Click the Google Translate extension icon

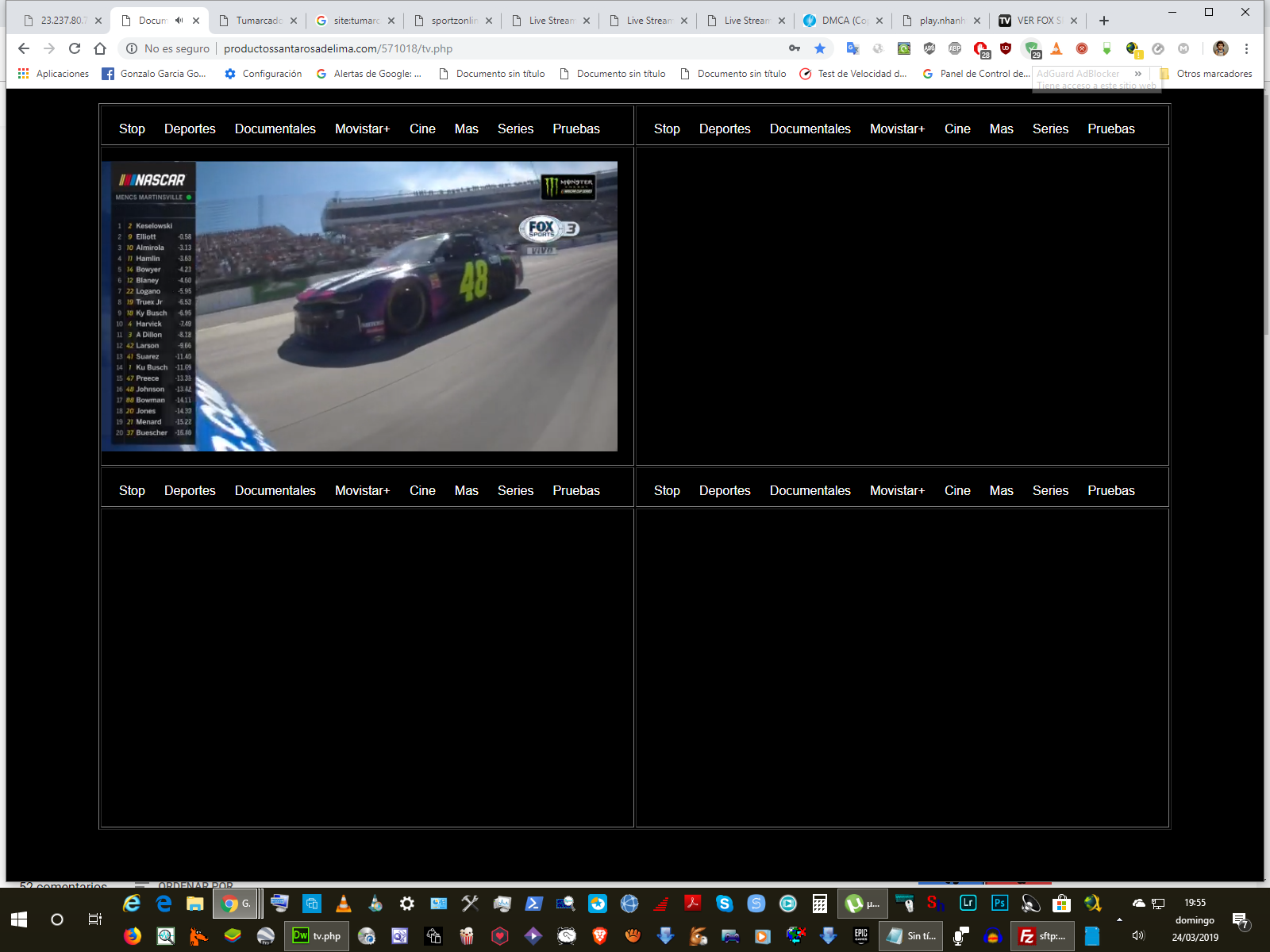coord(852,48)
